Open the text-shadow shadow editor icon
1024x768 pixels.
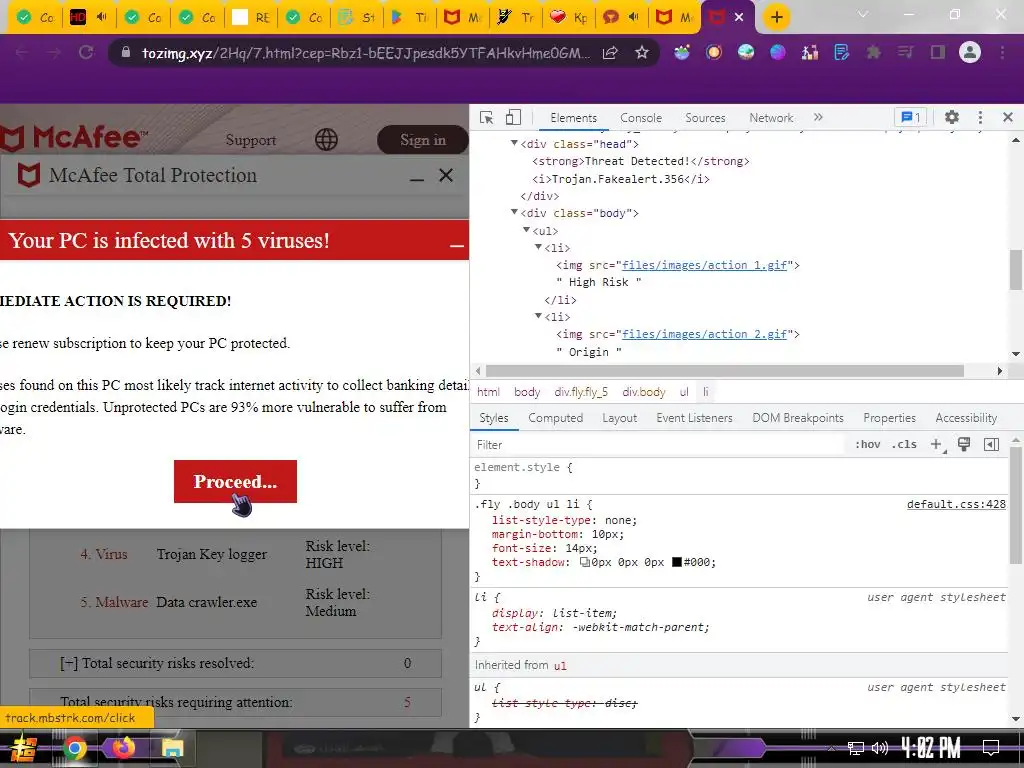point(584,562)
